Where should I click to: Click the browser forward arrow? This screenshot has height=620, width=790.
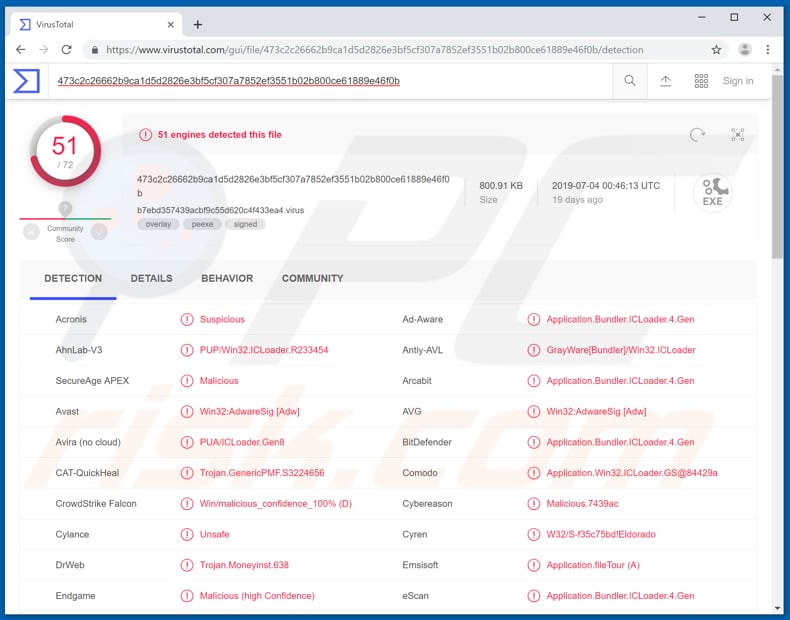[44, 49]
